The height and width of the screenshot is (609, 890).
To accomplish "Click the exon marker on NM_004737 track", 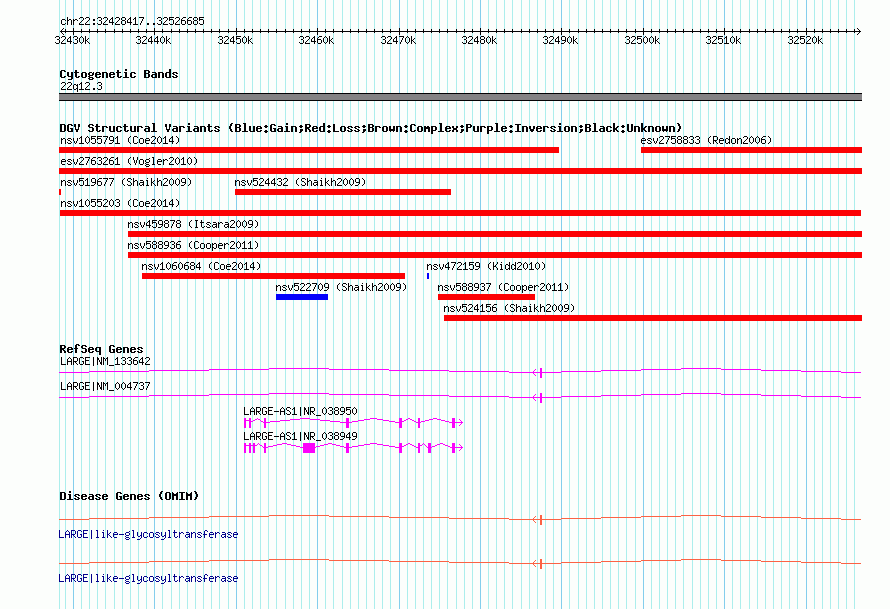I will click(541, 397).
